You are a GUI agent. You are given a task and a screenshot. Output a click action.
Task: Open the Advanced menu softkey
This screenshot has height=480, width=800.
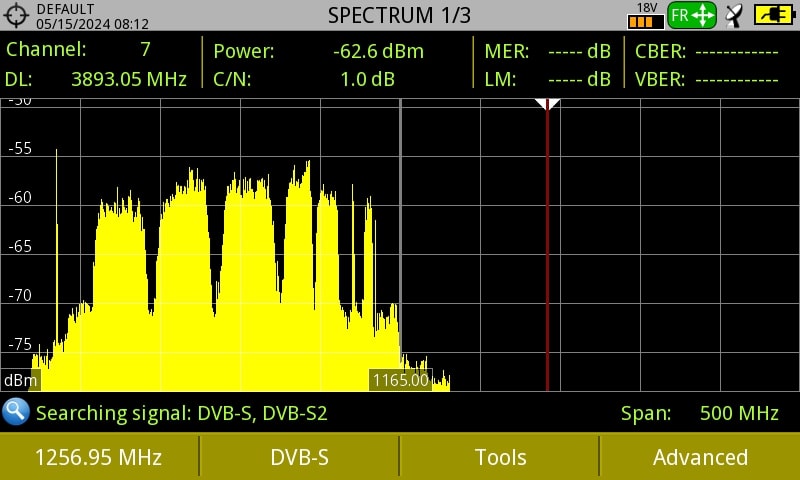[700, 457]
